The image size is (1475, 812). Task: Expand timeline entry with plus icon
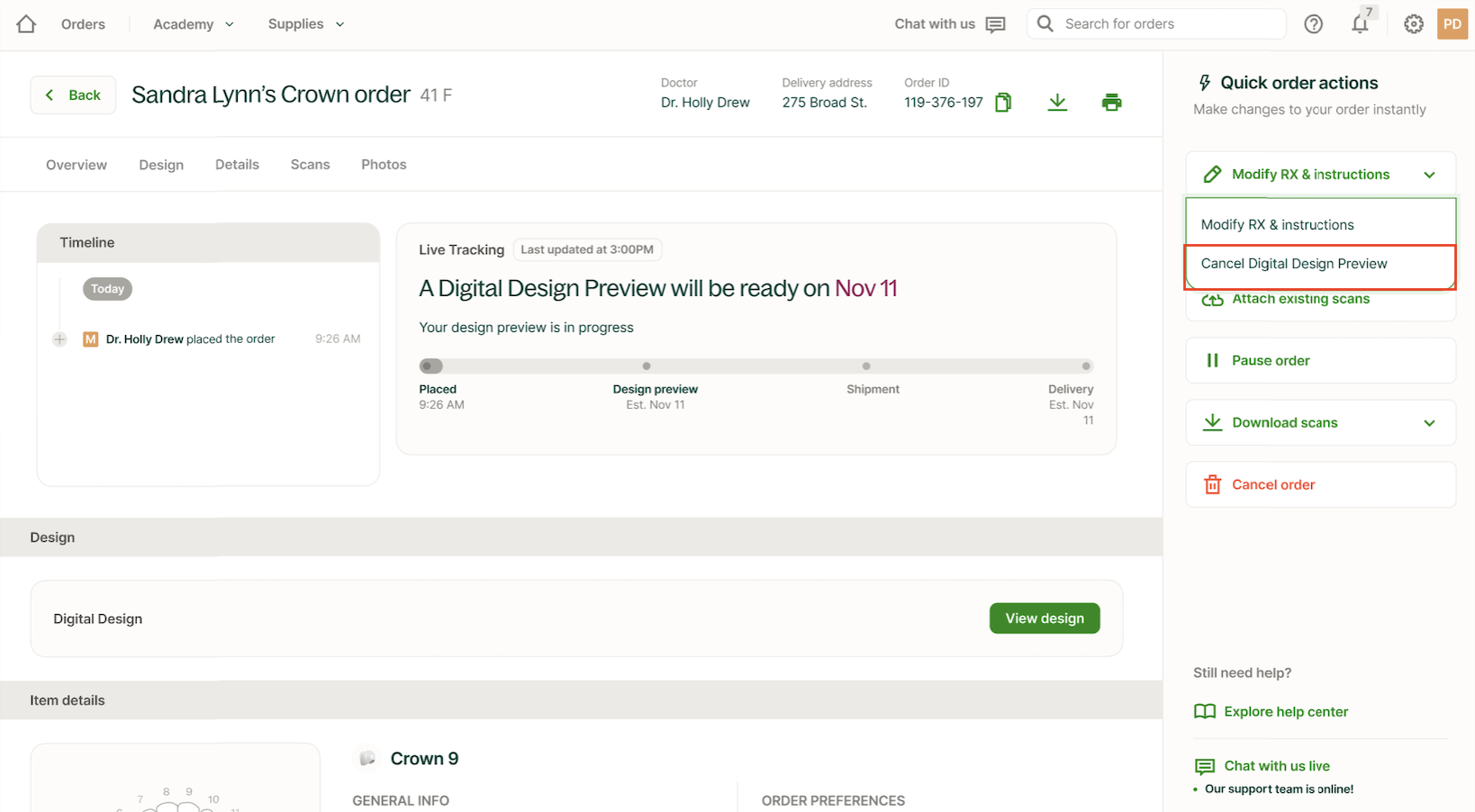click(x=59, y=339)
